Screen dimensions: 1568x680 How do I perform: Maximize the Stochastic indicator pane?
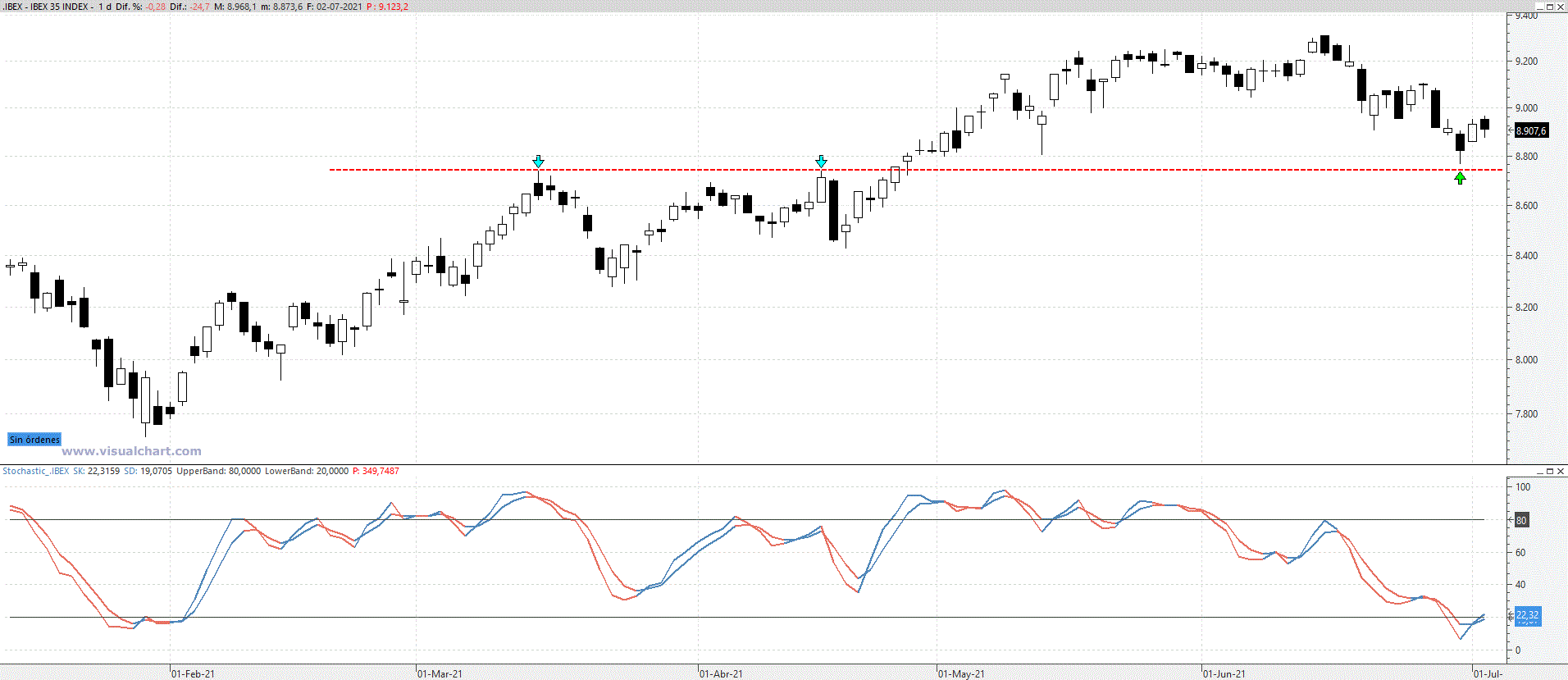click(x=1550, y=471)
